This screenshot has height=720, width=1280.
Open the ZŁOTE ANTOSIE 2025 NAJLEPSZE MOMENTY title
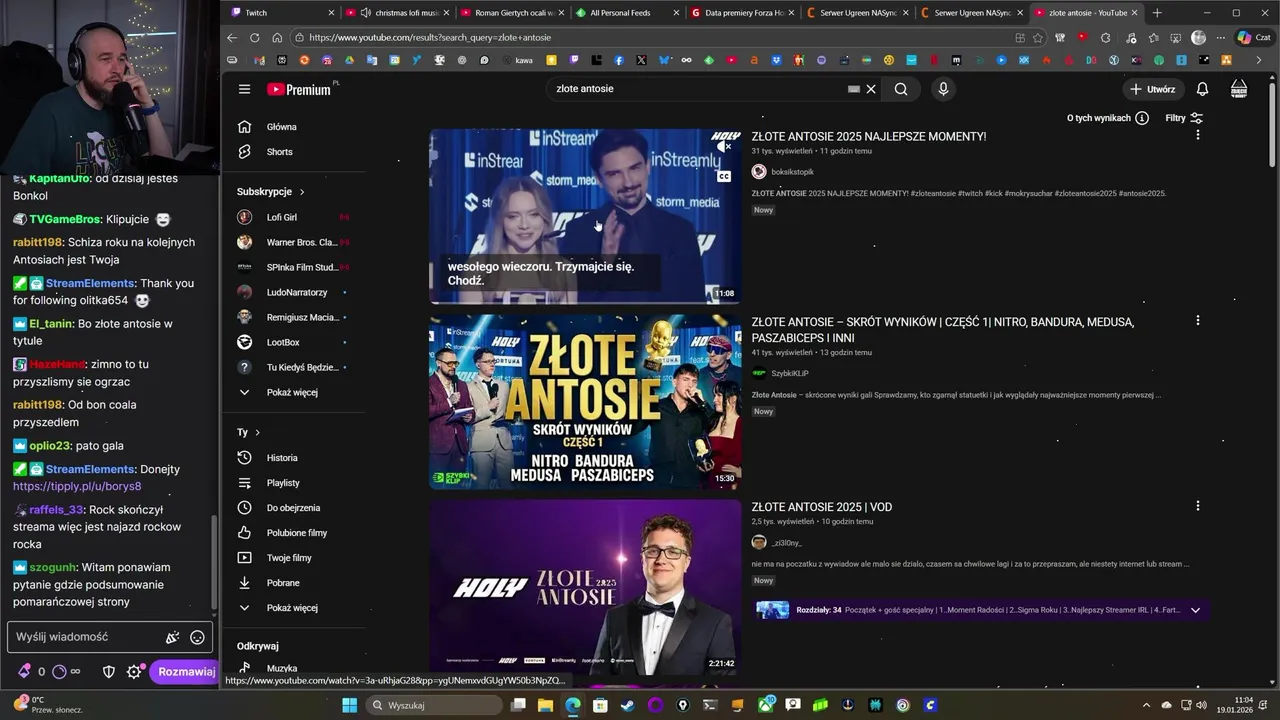pyautogui.click(x=869, y=137)
